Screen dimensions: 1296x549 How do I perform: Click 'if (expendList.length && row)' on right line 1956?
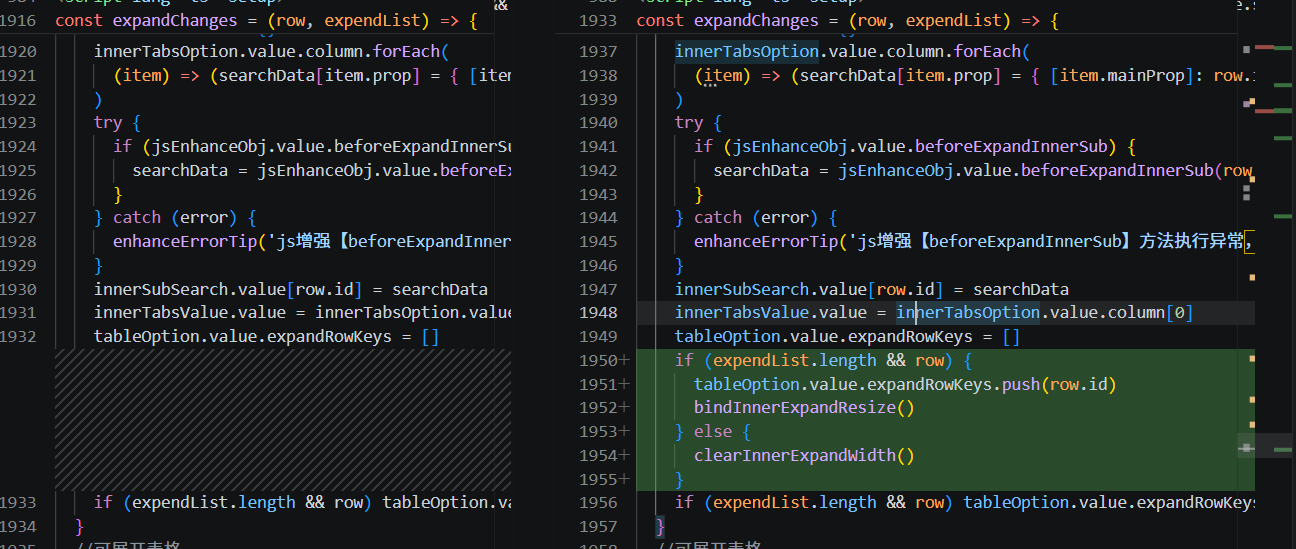pyautogui.click(x=814, y=502)
